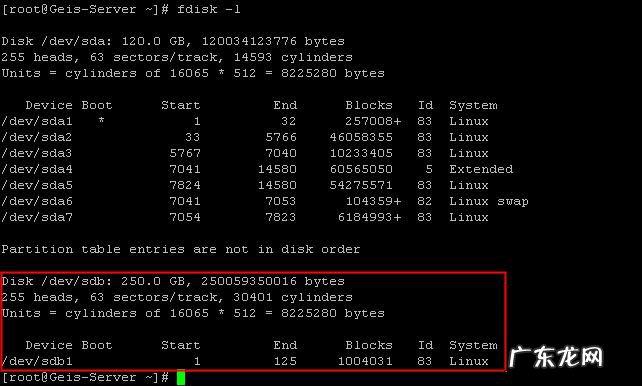Select the '/dev/sda6' device entry
The image size is (642, 386).
click(x=37, y=201)
